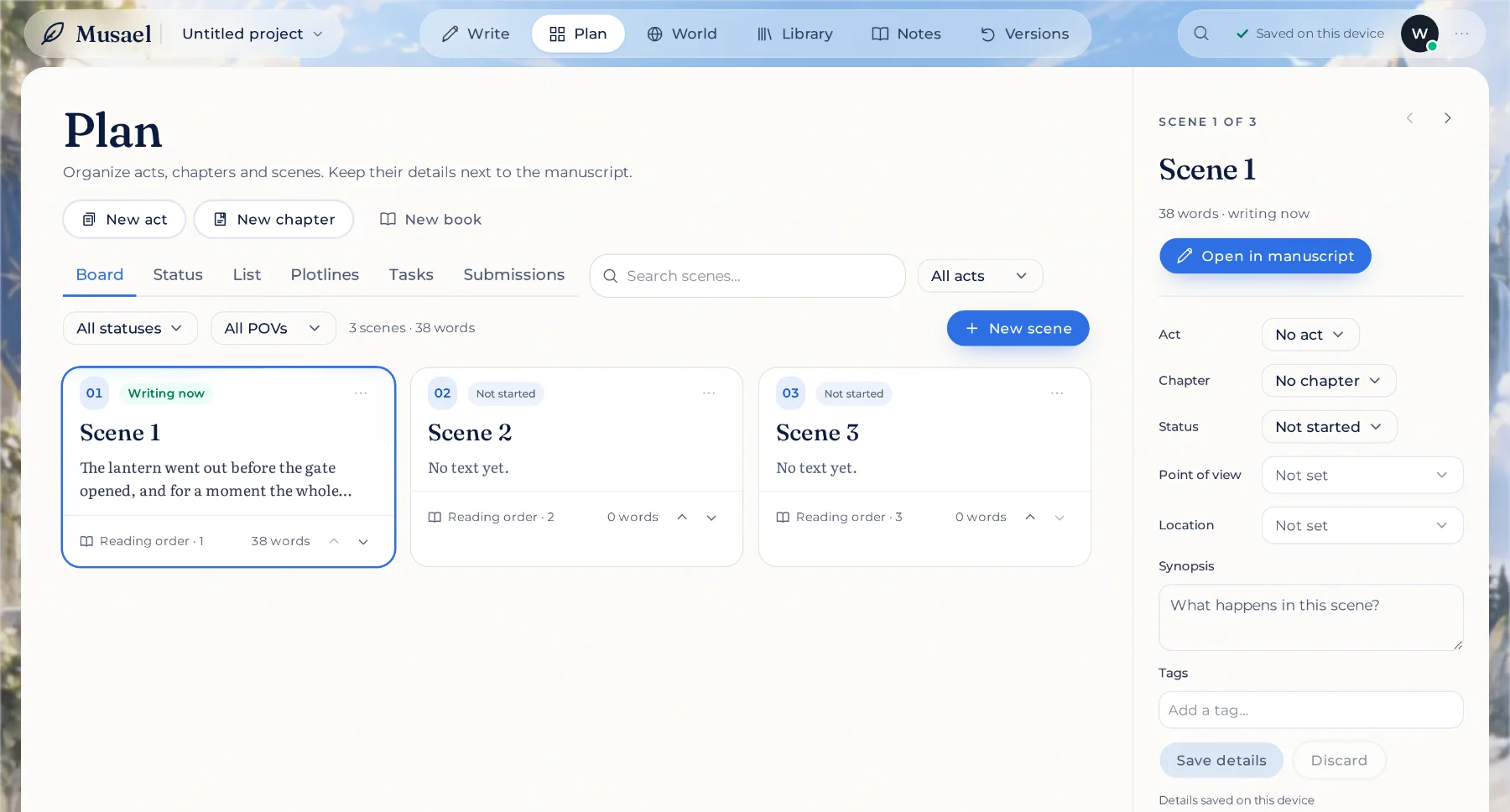Expand the All statuses filter
The image size is (1510, 812).
(x=130, y=328)
